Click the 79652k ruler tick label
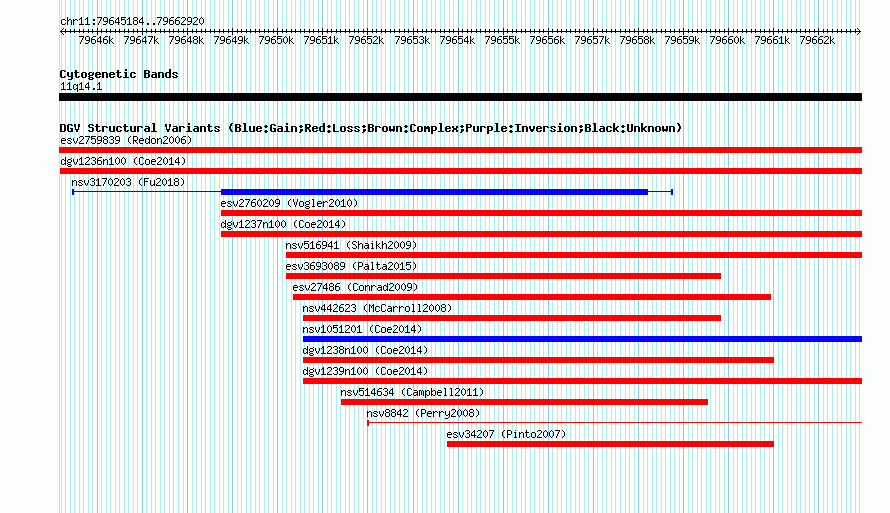890x513 pixels. pyautogui.click(x=367, y=40)
